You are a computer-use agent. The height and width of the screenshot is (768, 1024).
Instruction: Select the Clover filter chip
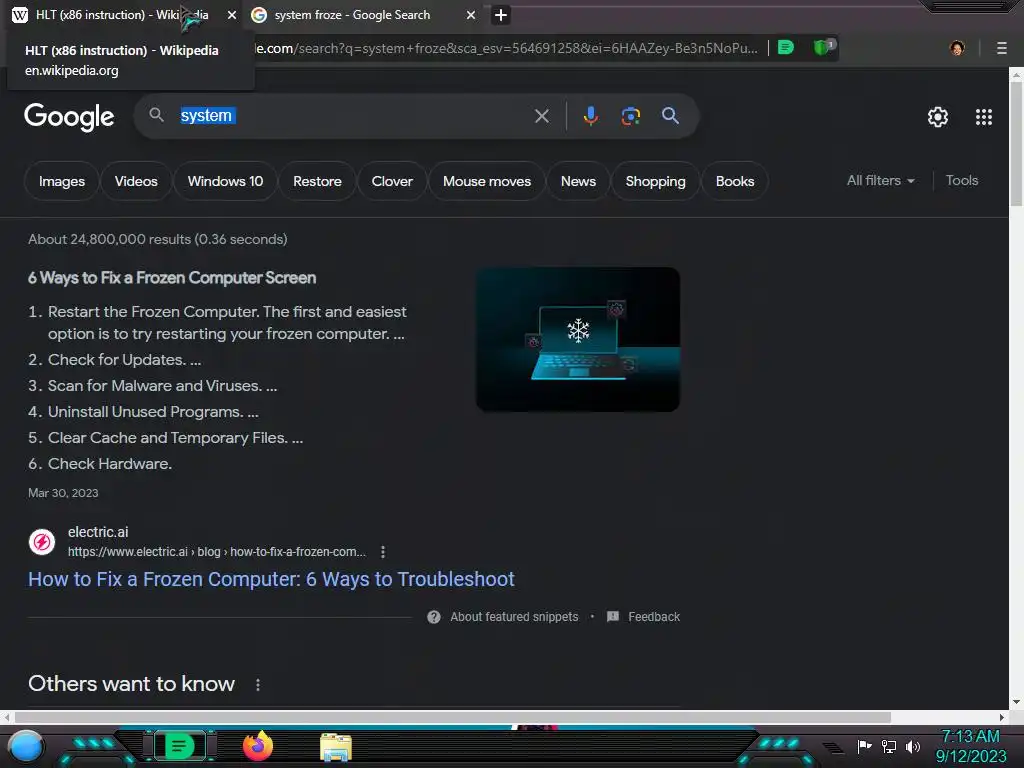(392, 181)
